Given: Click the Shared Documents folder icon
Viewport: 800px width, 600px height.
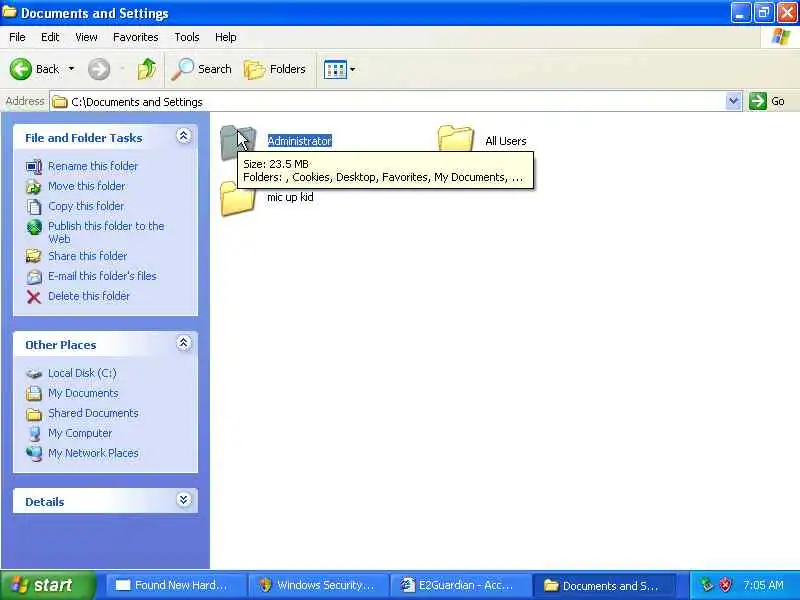Looking at the screenshot, I should [34, 414].
